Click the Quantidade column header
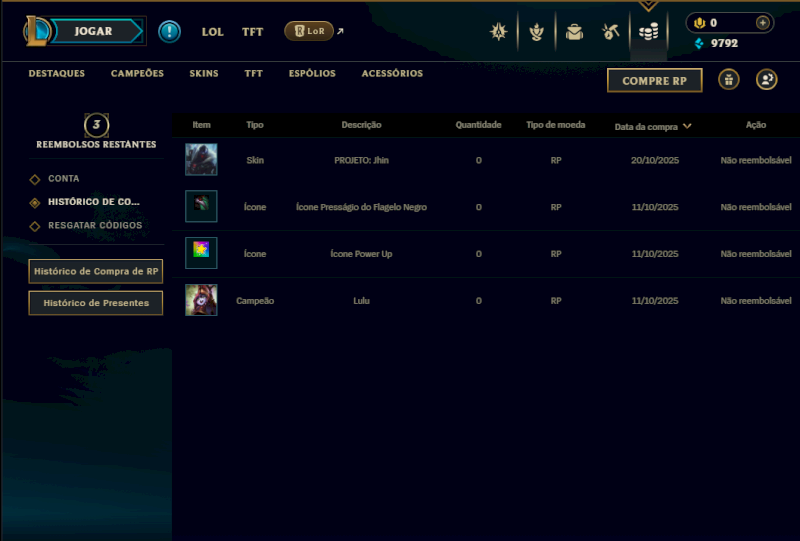 pos(478,125)
